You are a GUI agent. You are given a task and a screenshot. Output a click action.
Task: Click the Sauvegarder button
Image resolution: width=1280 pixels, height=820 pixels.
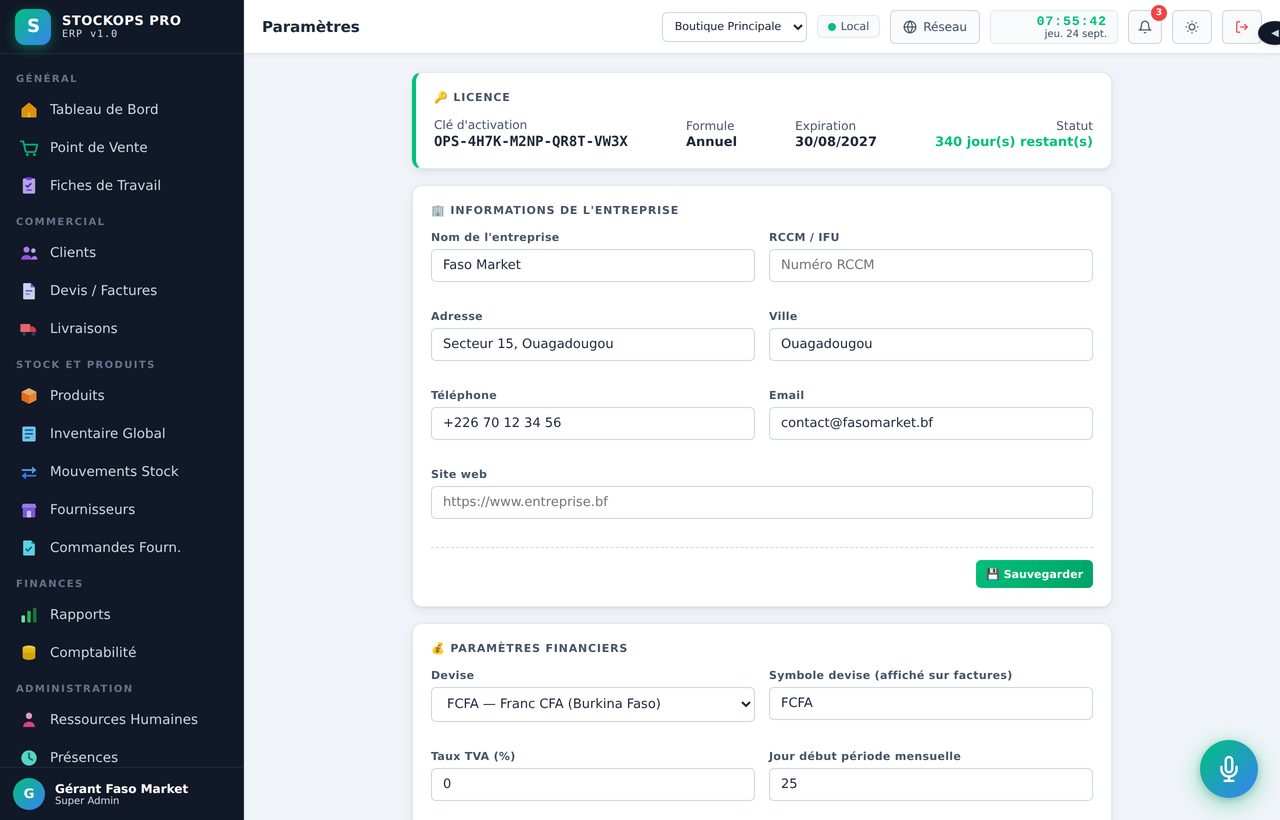[1034, 574]
